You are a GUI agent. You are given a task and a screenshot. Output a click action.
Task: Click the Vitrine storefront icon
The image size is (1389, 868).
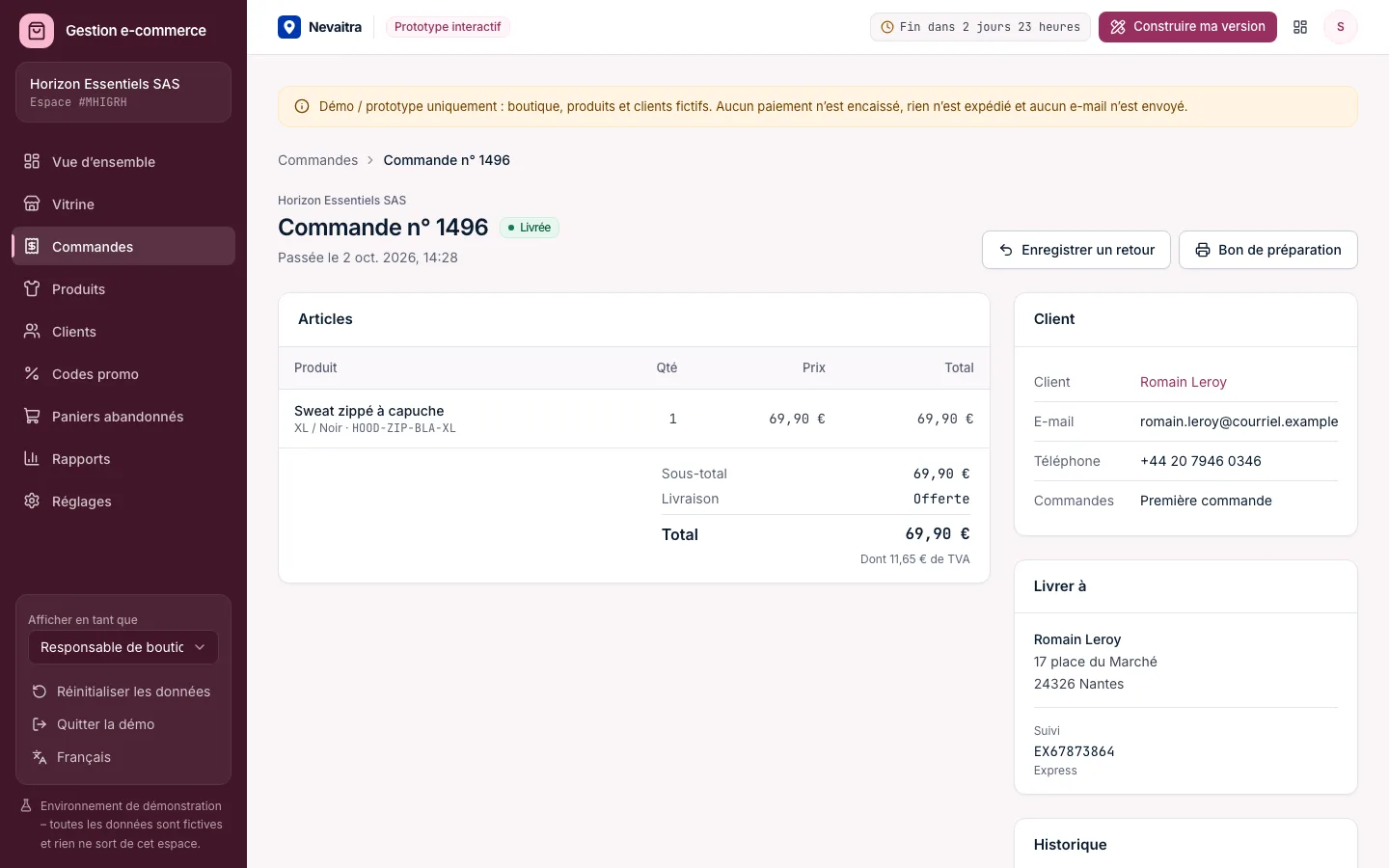(32, 203)
